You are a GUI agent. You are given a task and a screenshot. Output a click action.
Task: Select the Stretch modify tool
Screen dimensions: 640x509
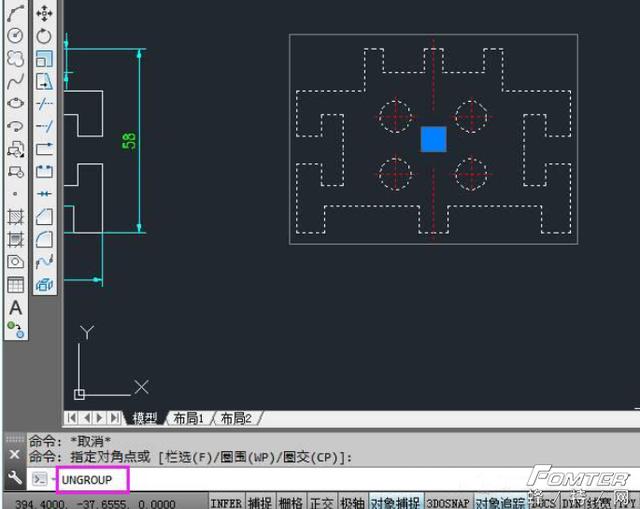[44, 81]
